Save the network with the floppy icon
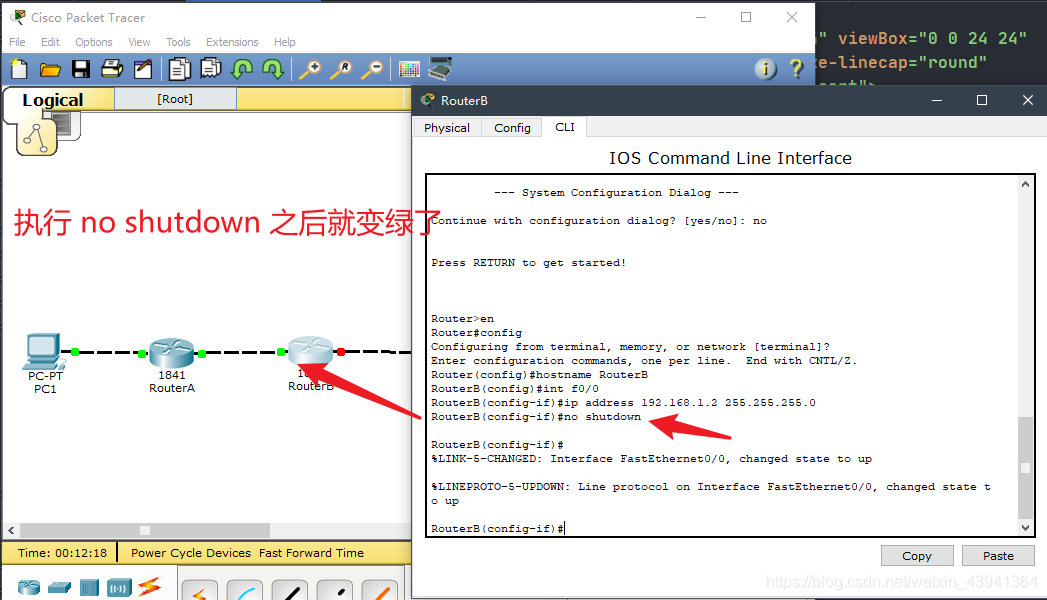Screen dimensions: 1047x600 (x=81, y=69)
